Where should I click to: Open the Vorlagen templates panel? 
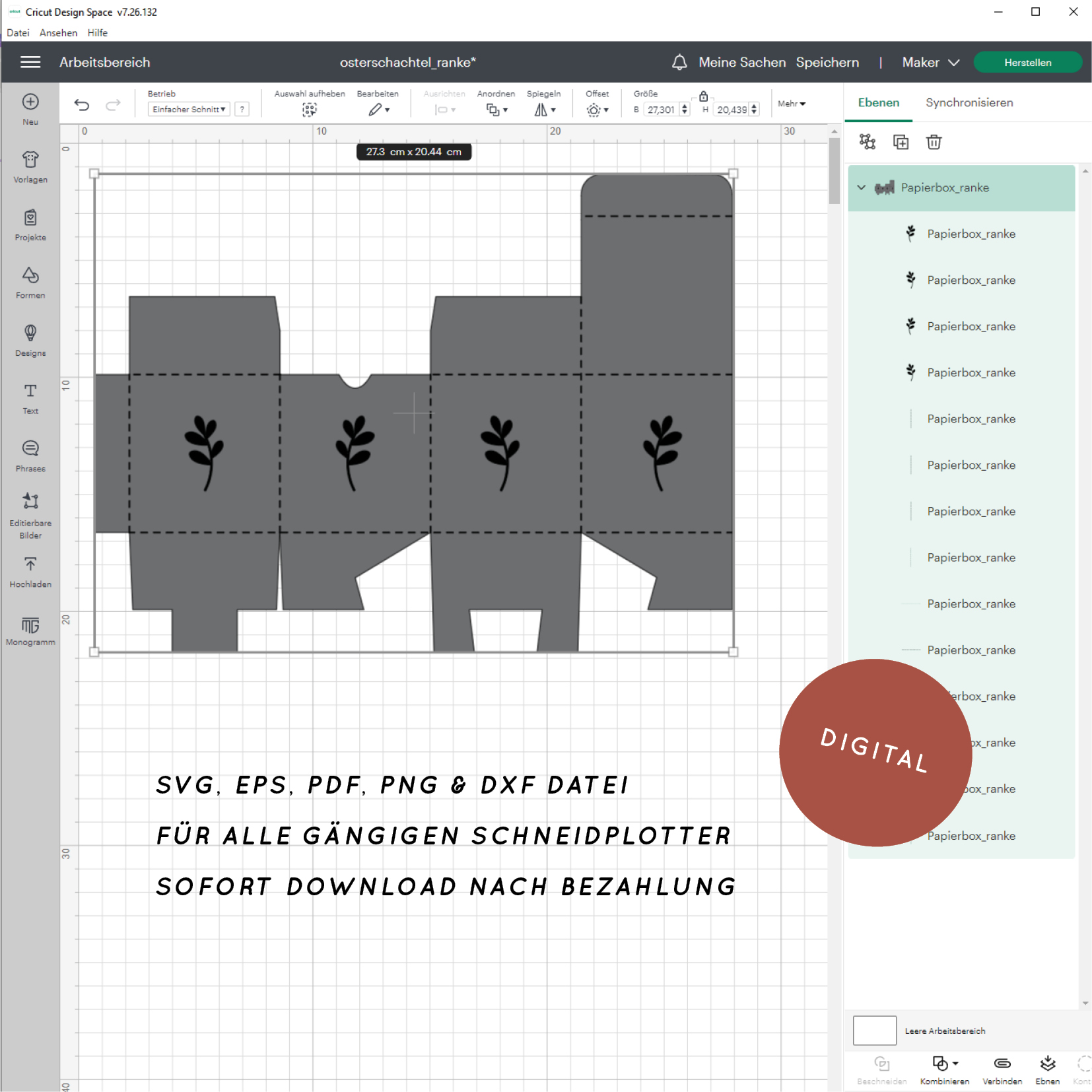coord(30,166)
